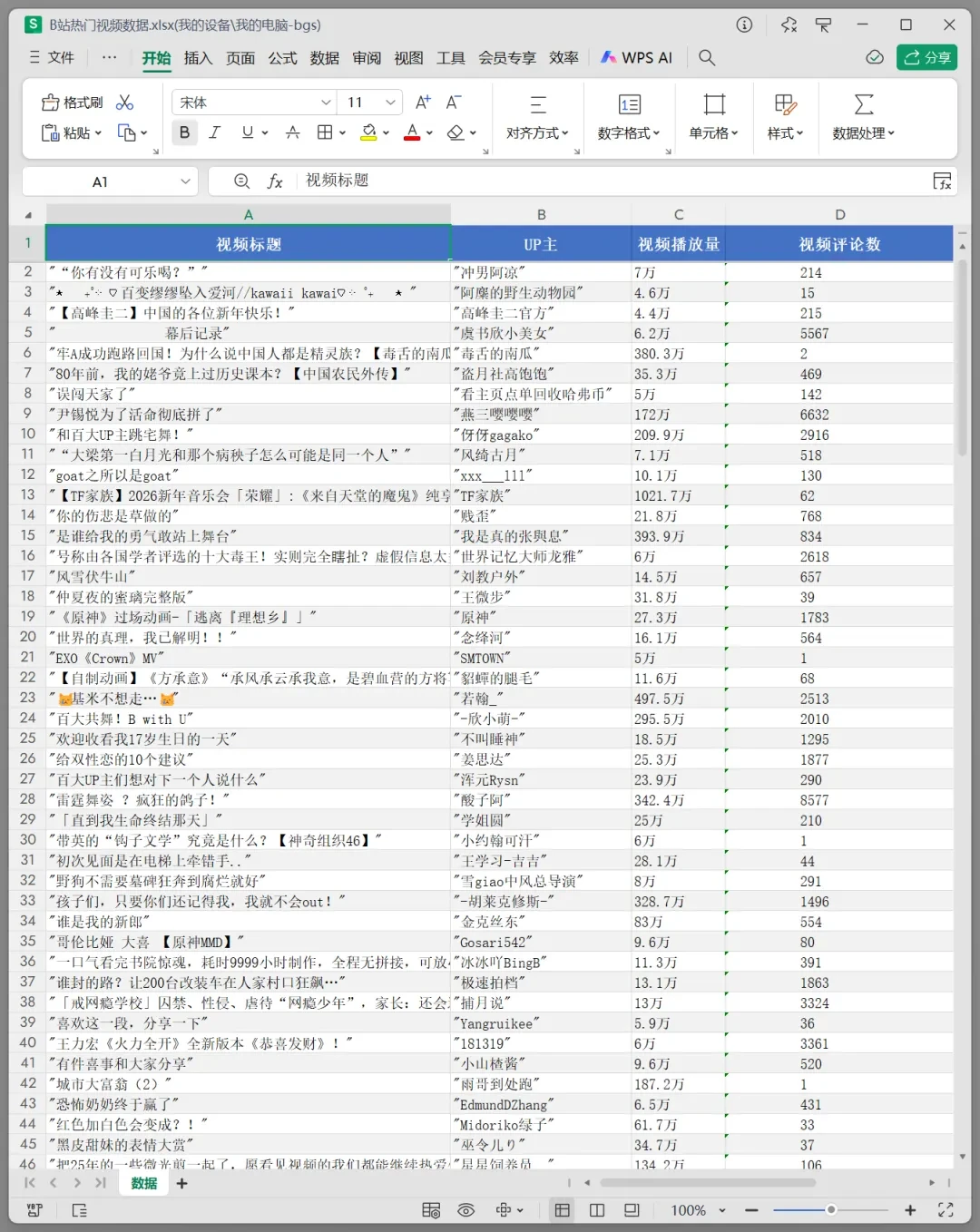
Task: Toggle eye protection mode icon
Action: (x=465, y=1210)
